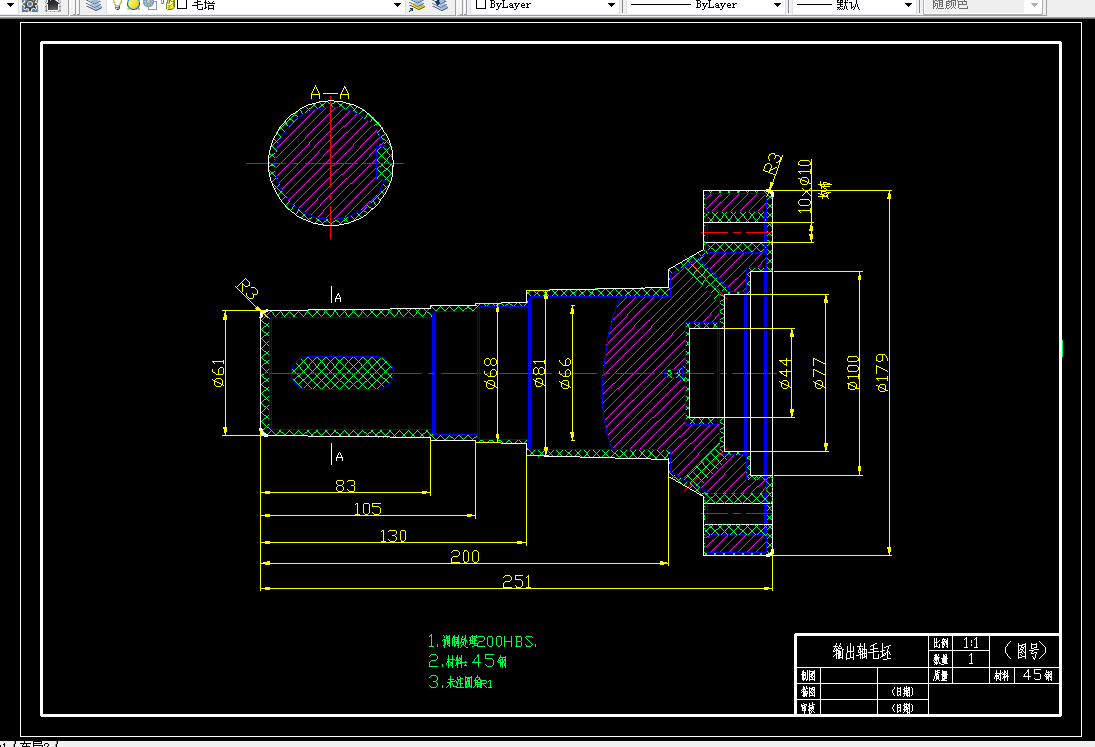Select the 130 length dimension

[x=392, y=535]
